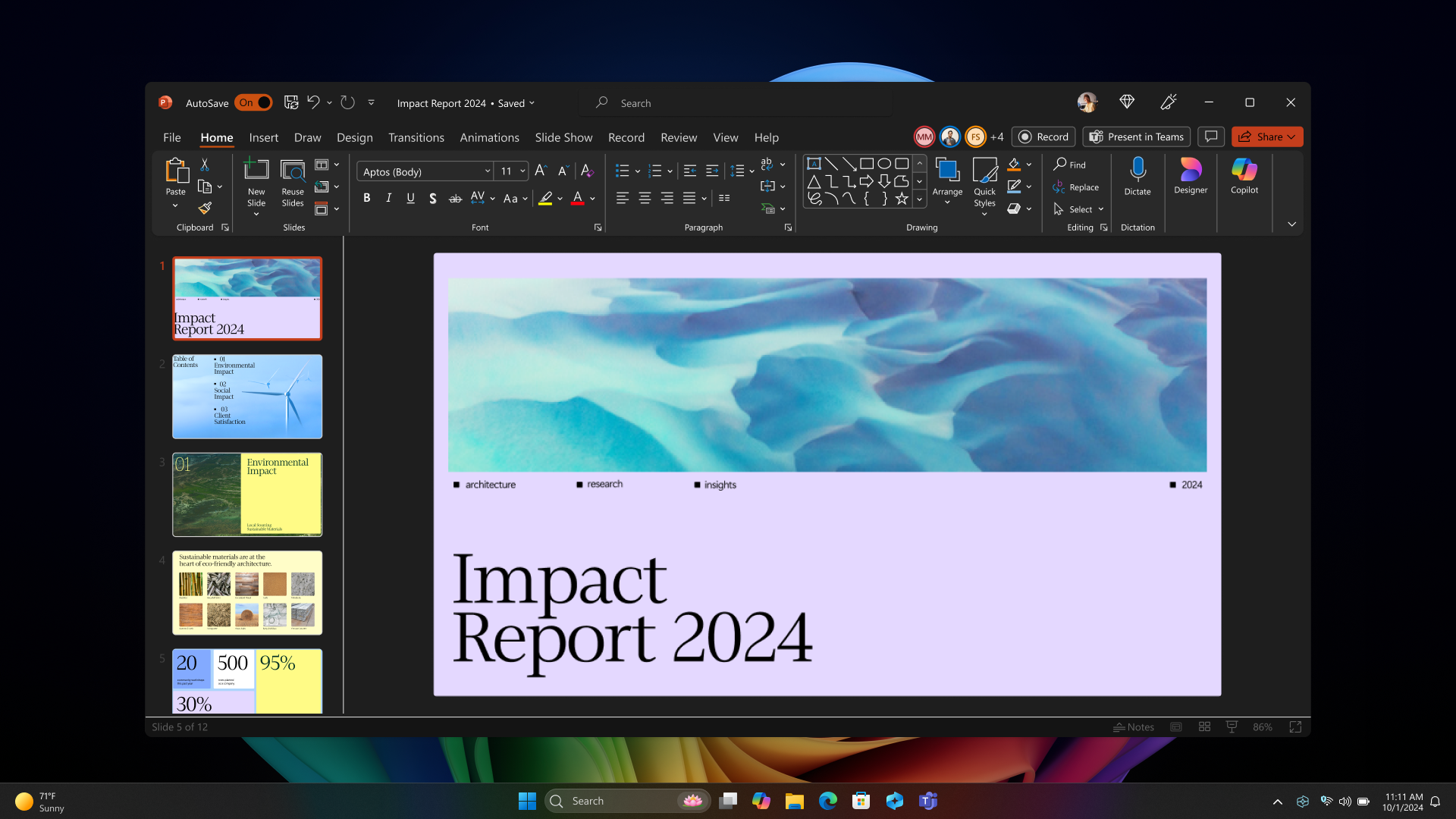Open the Transitions ribbon tab
Image resolution: width=1456 pixels, height=819 pixels.
pos(416,137)
